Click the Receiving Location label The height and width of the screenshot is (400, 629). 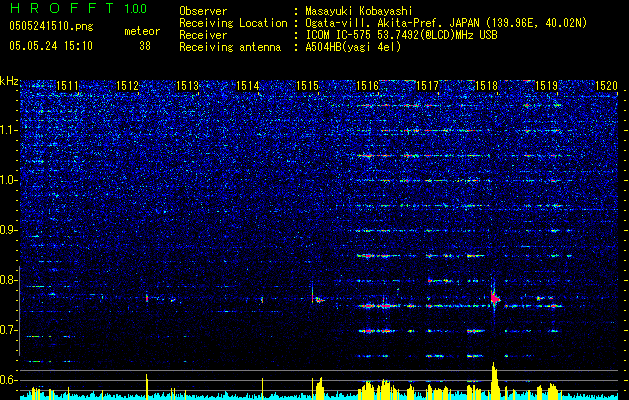pos(233,23)
